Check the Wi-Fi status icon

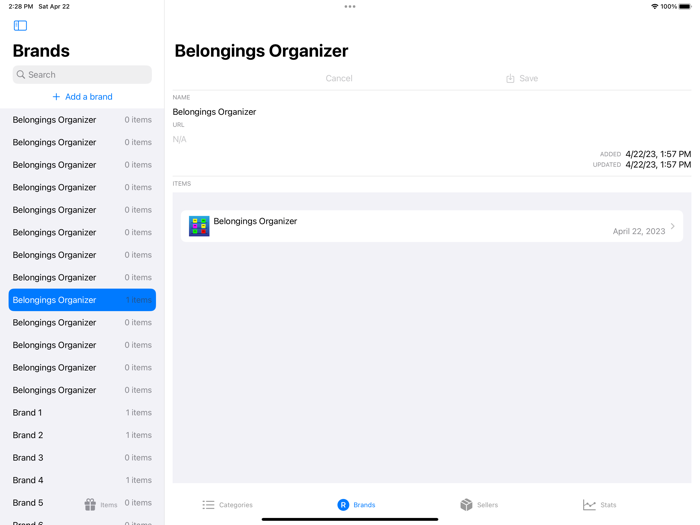[654, 6]
